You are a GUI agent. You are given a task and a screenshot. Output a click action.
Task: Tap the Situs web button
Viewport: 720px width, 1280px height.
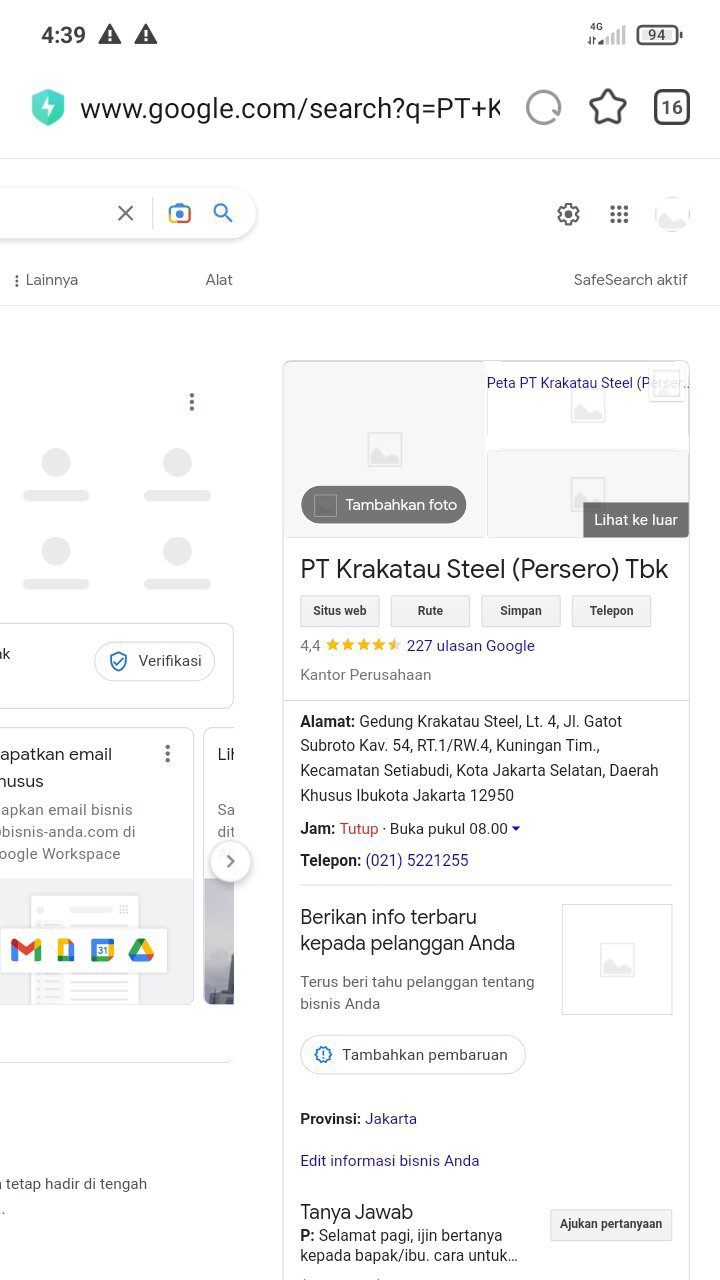pos(340,611)
